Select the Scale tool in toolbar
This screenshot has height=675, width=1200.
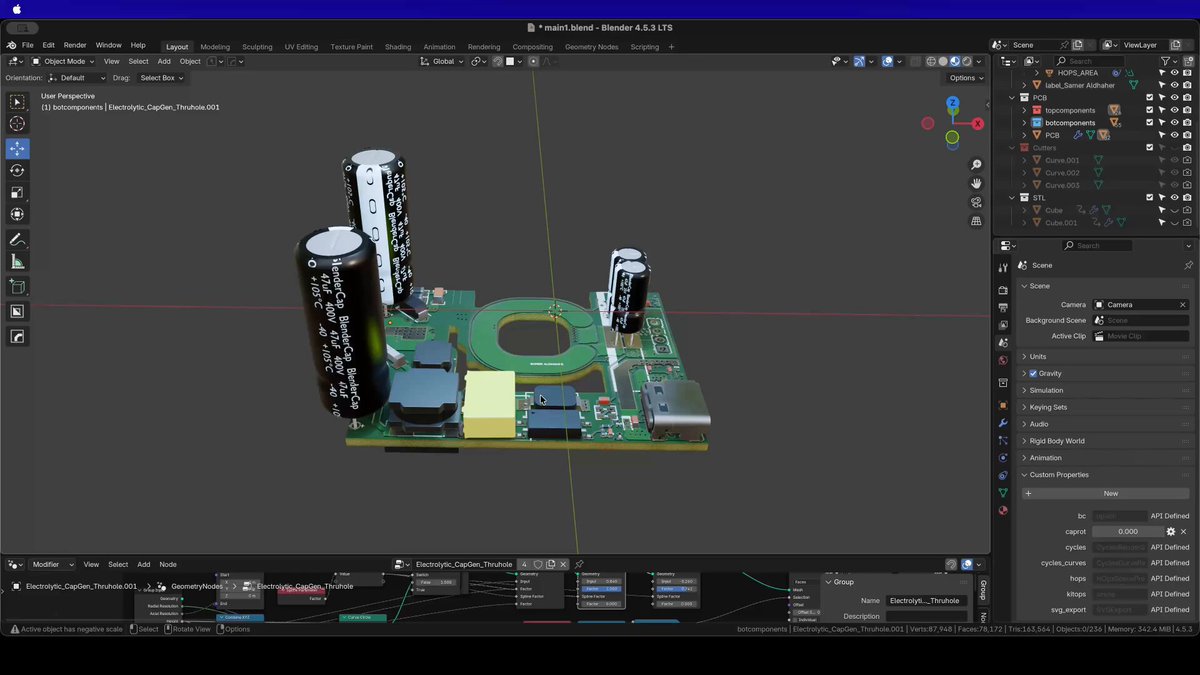pos(17,192)
